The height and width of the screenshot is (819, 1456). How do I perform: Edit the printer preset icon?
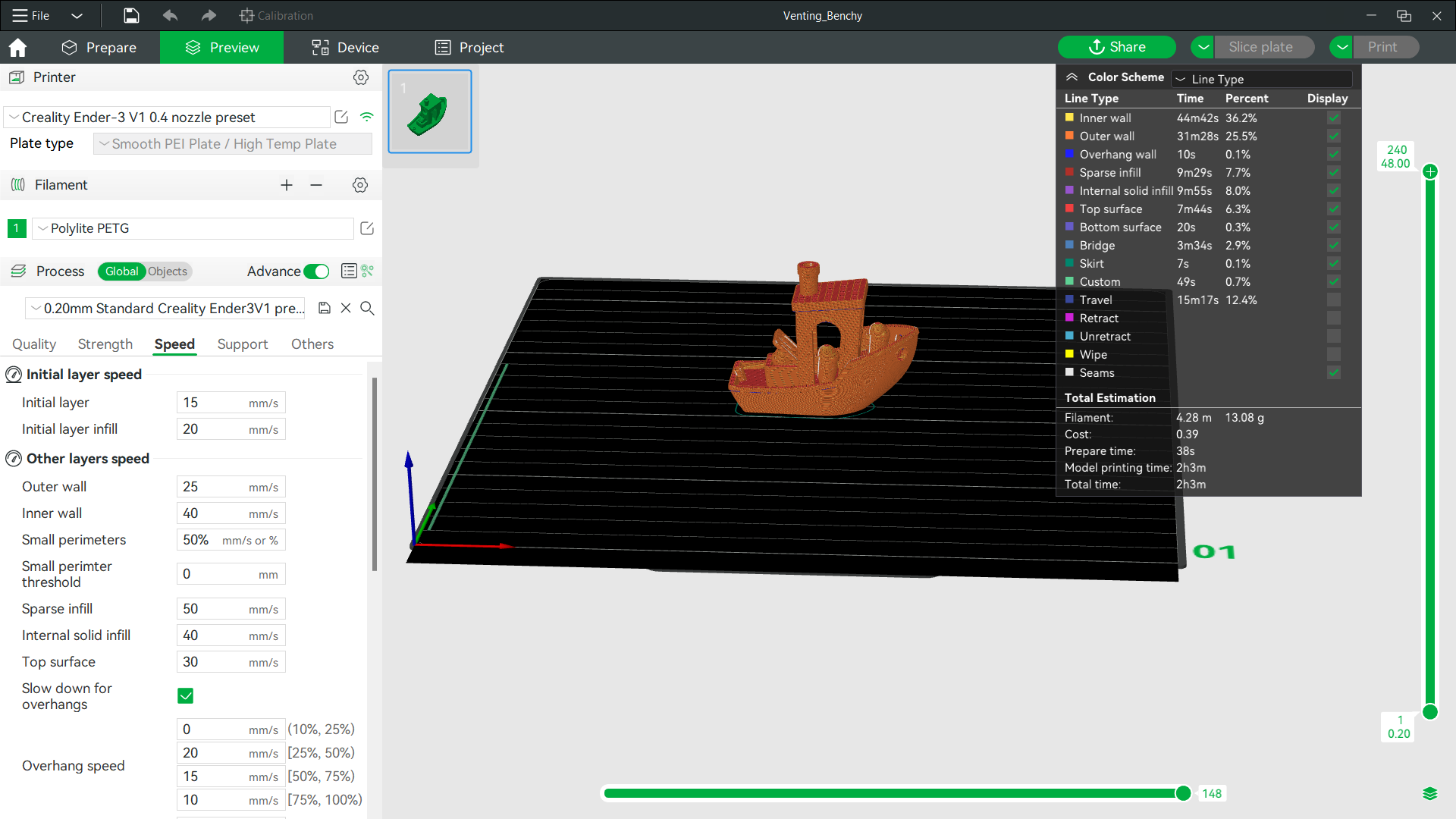(341, 117)
